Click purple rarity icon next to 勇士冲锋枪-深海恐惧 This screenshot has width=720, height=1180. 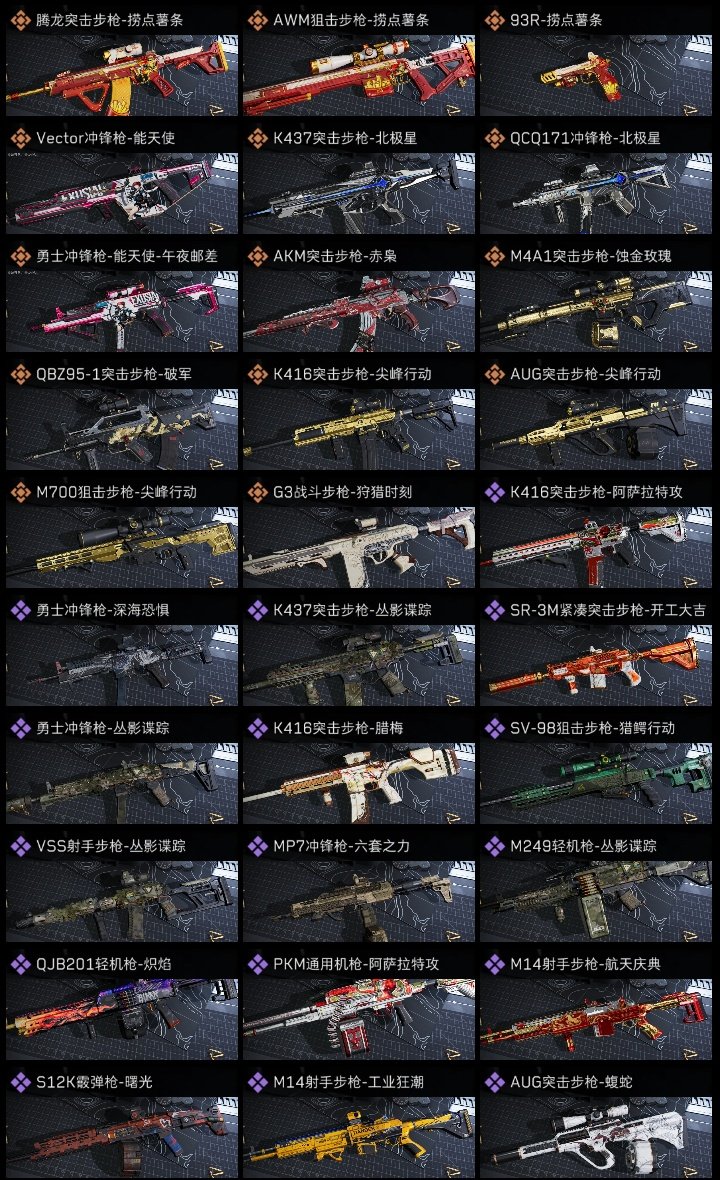pos(20,610)
